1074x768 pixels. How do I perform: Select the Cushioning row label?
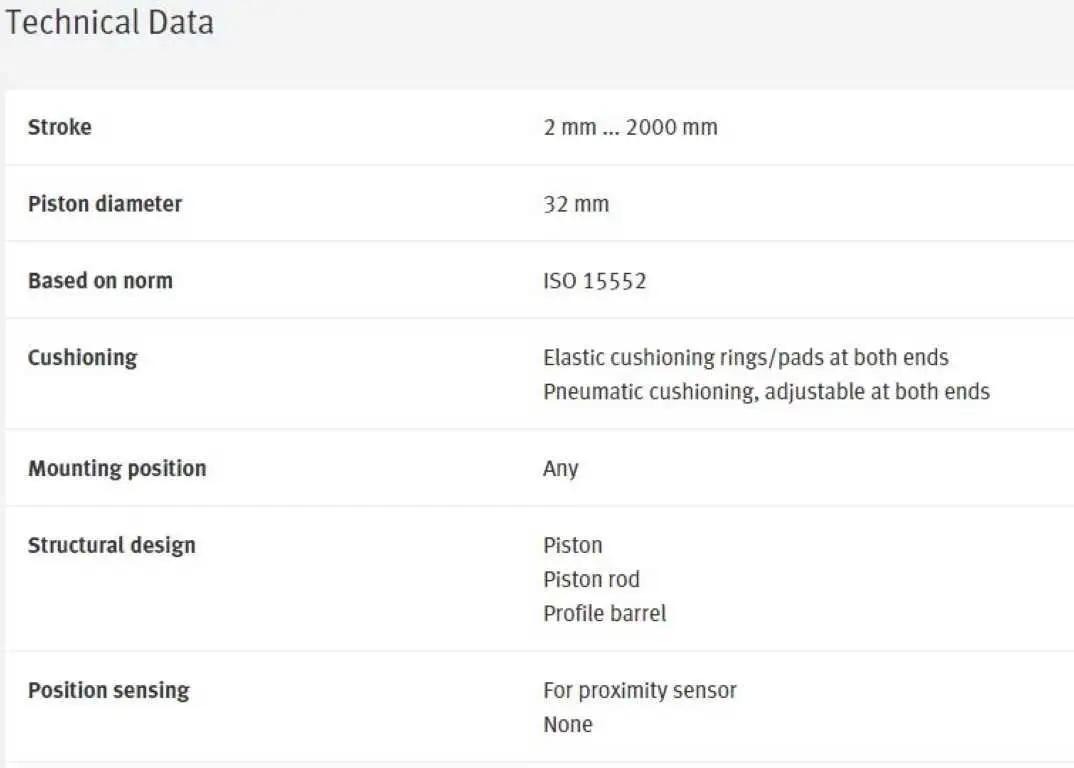point(82,358)
